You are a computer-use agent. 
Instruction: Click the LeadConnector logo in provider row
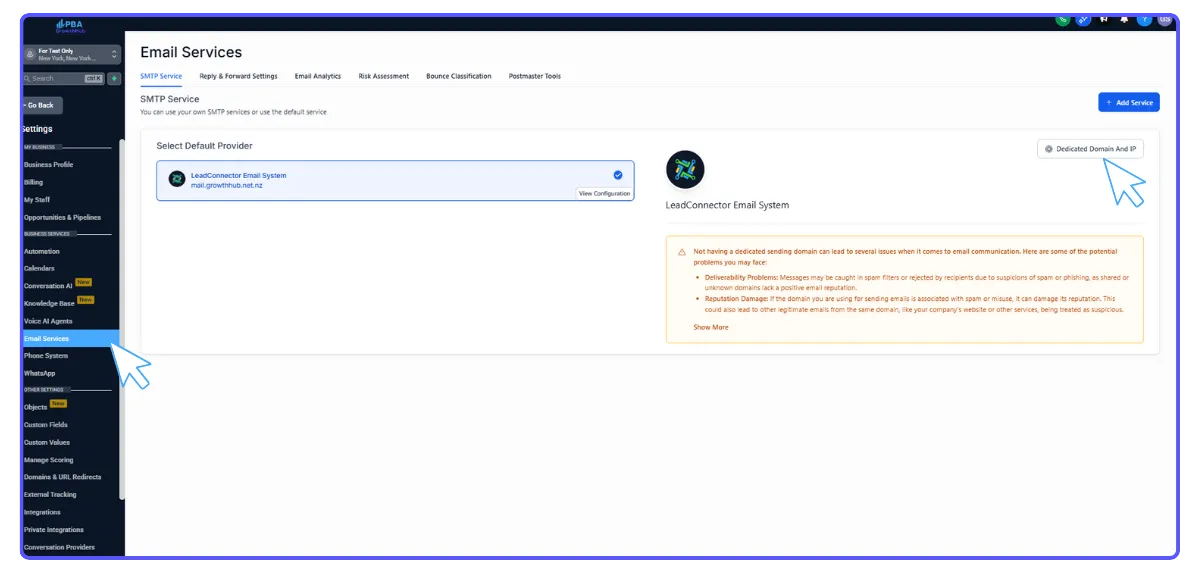177,179
